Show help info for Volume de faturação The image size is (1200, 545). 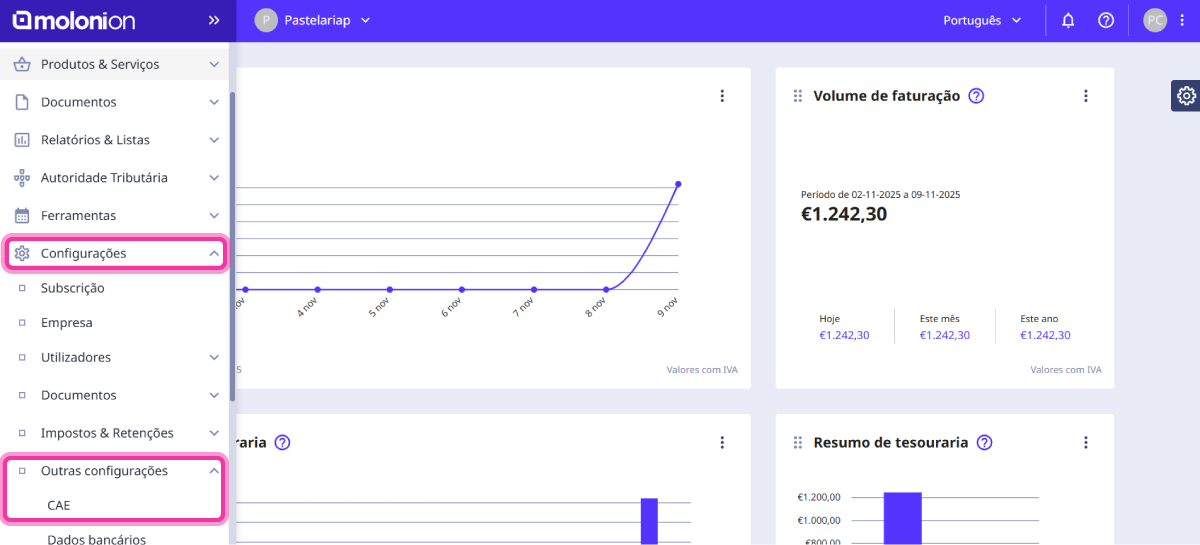point(977,96)
